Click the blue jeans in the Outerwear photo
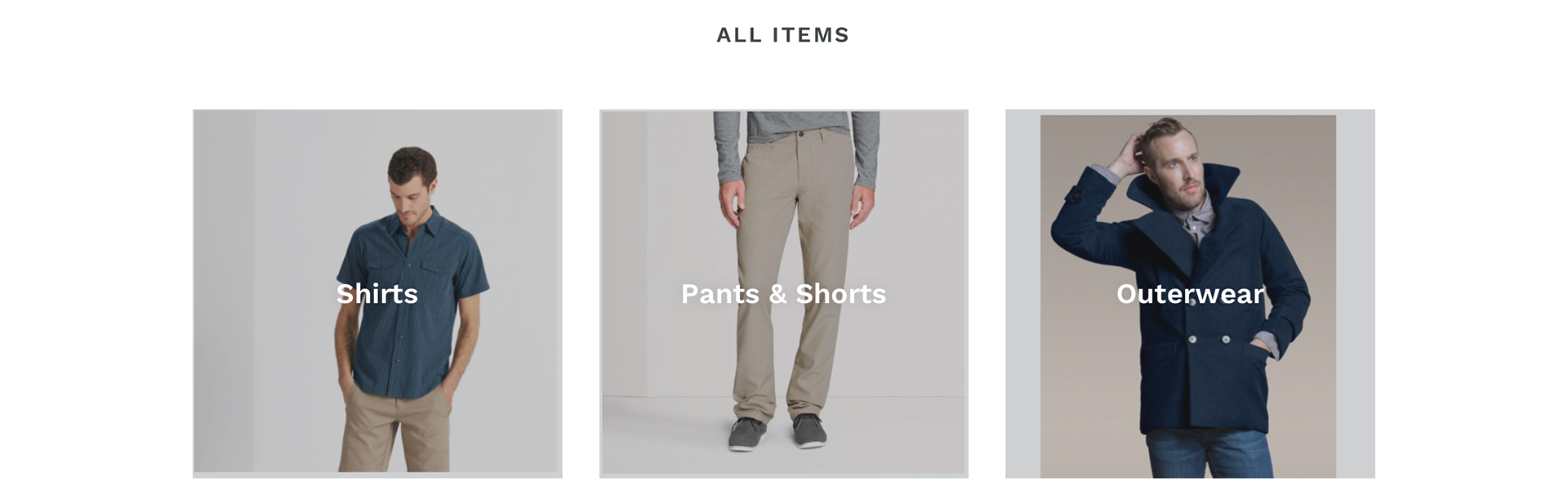Image resolution: width=1568 pixels, height=481 pixels. pos(1209,453)
